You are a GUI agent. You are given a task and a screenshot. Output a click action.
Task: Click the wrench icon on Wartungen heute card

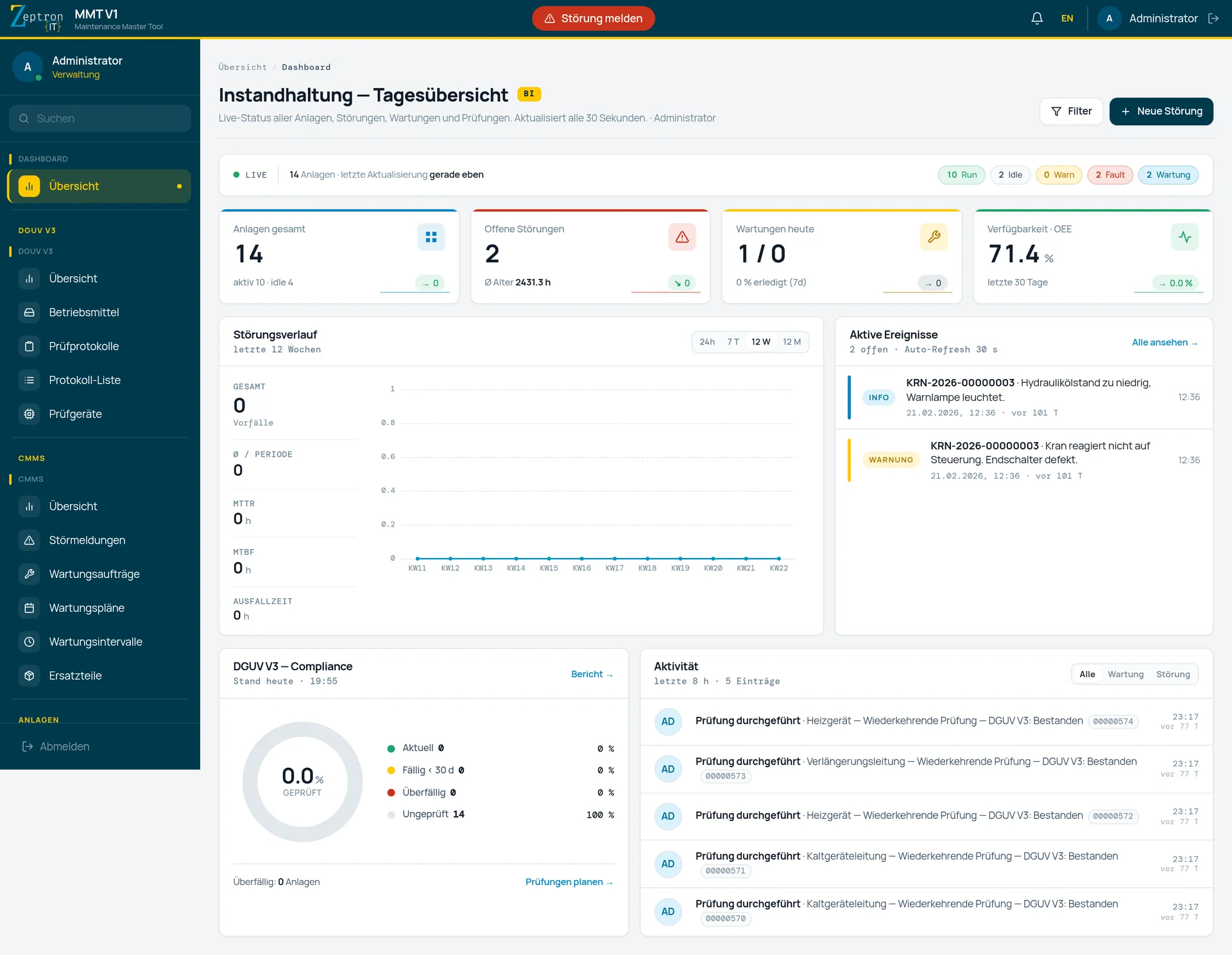pos(934,237)
